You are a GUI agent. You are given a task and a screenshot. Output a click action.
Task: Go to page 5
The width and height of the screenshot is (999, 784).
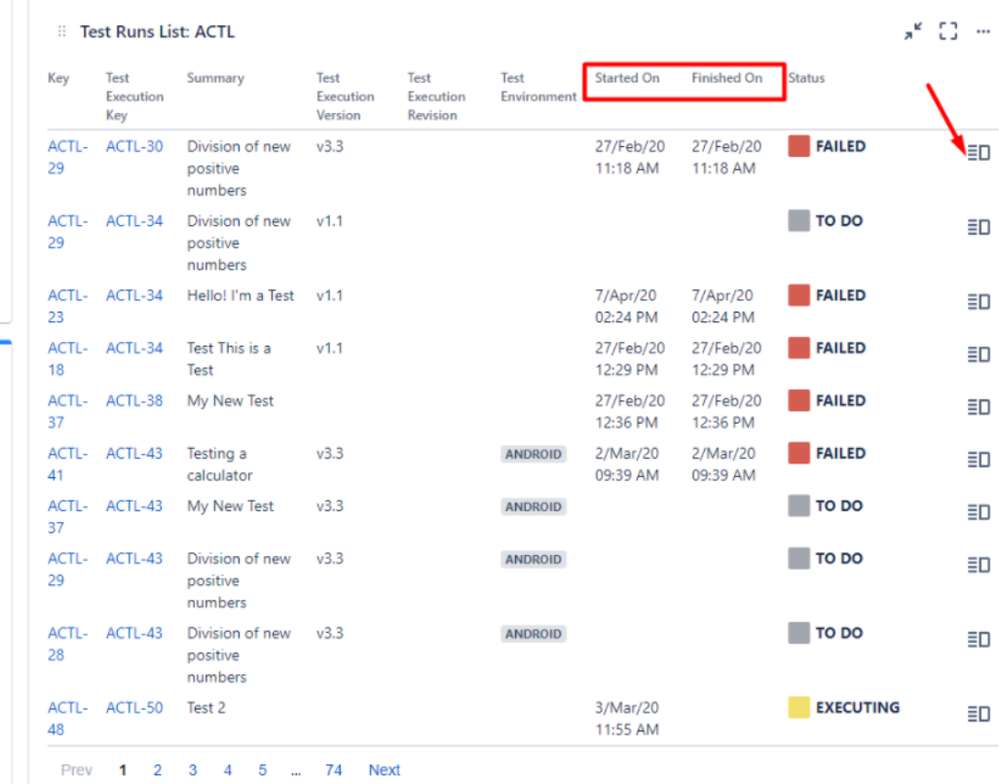pos(262,770)
